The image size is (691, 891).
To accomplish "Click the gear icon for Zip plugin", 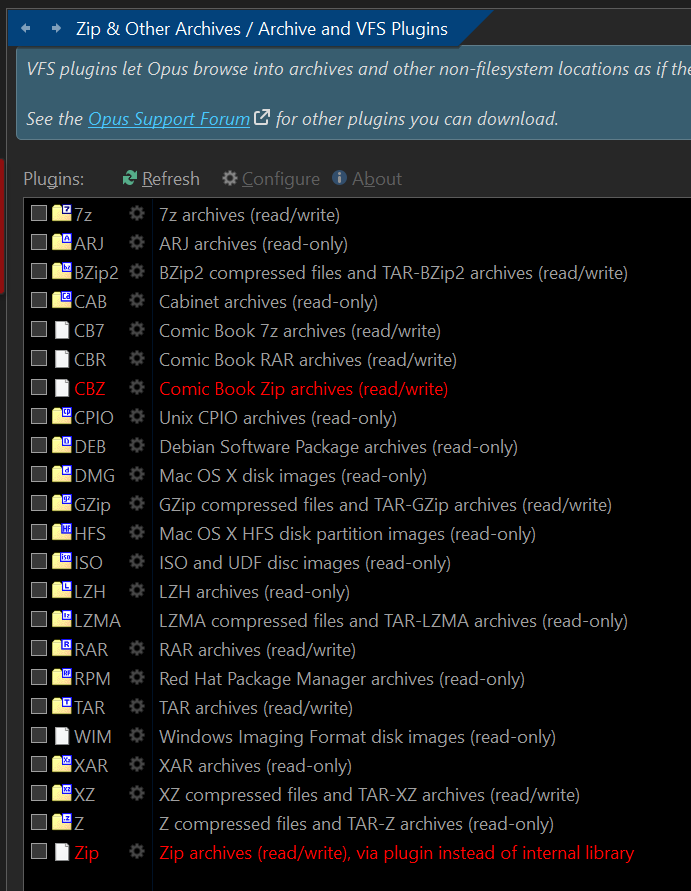I will coord(137,853).
